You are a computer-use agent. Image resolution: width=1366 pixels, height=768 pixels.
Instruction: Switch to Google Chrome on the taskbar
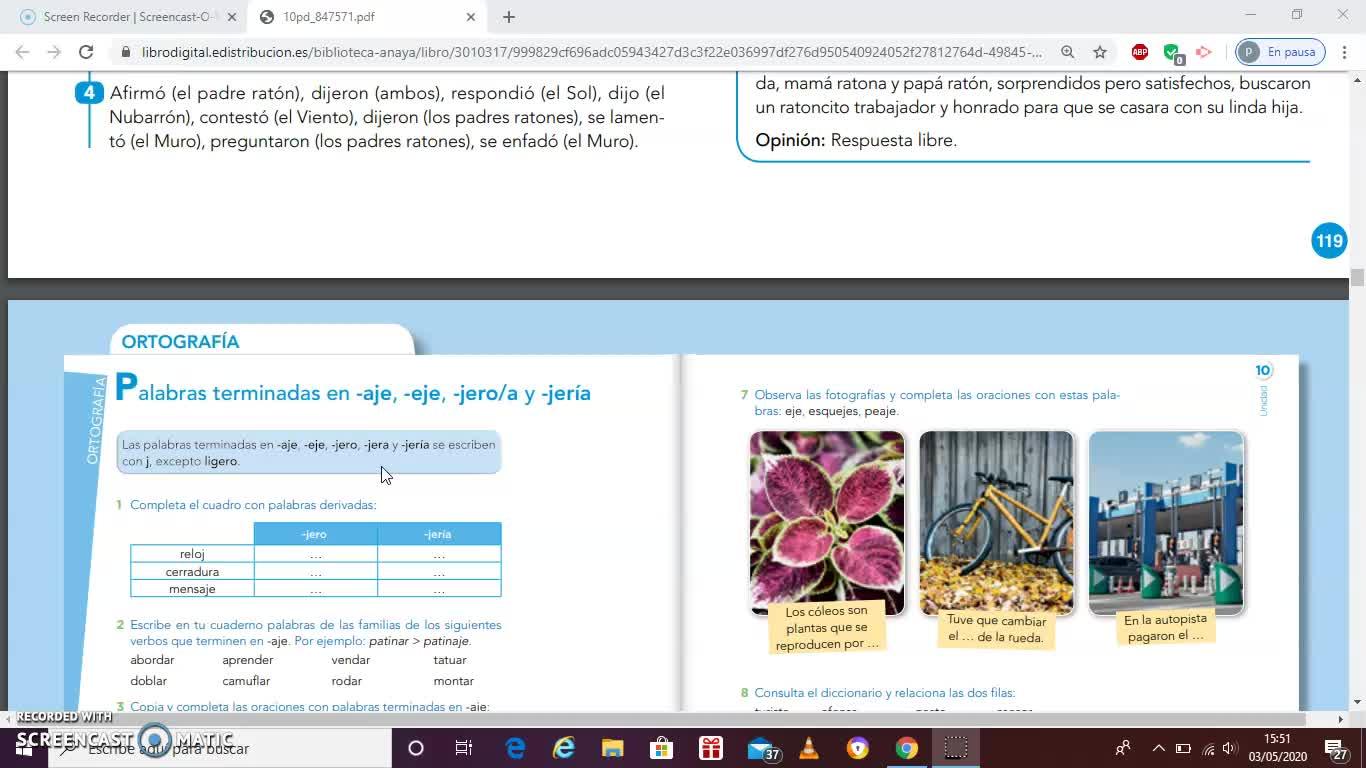coord(907,748)
